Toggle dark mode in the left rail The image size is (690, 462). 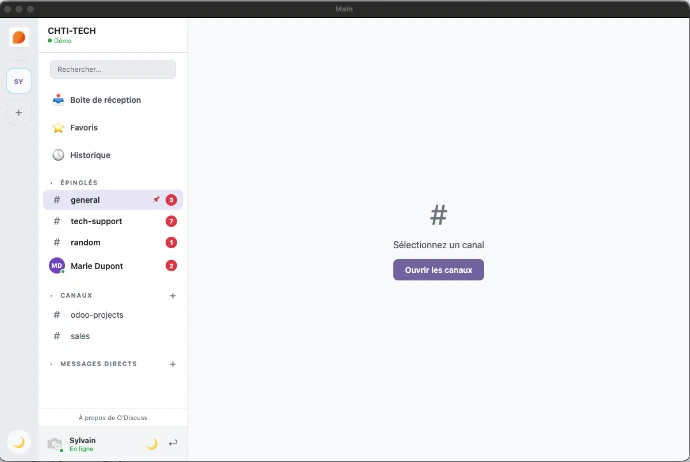18,442
